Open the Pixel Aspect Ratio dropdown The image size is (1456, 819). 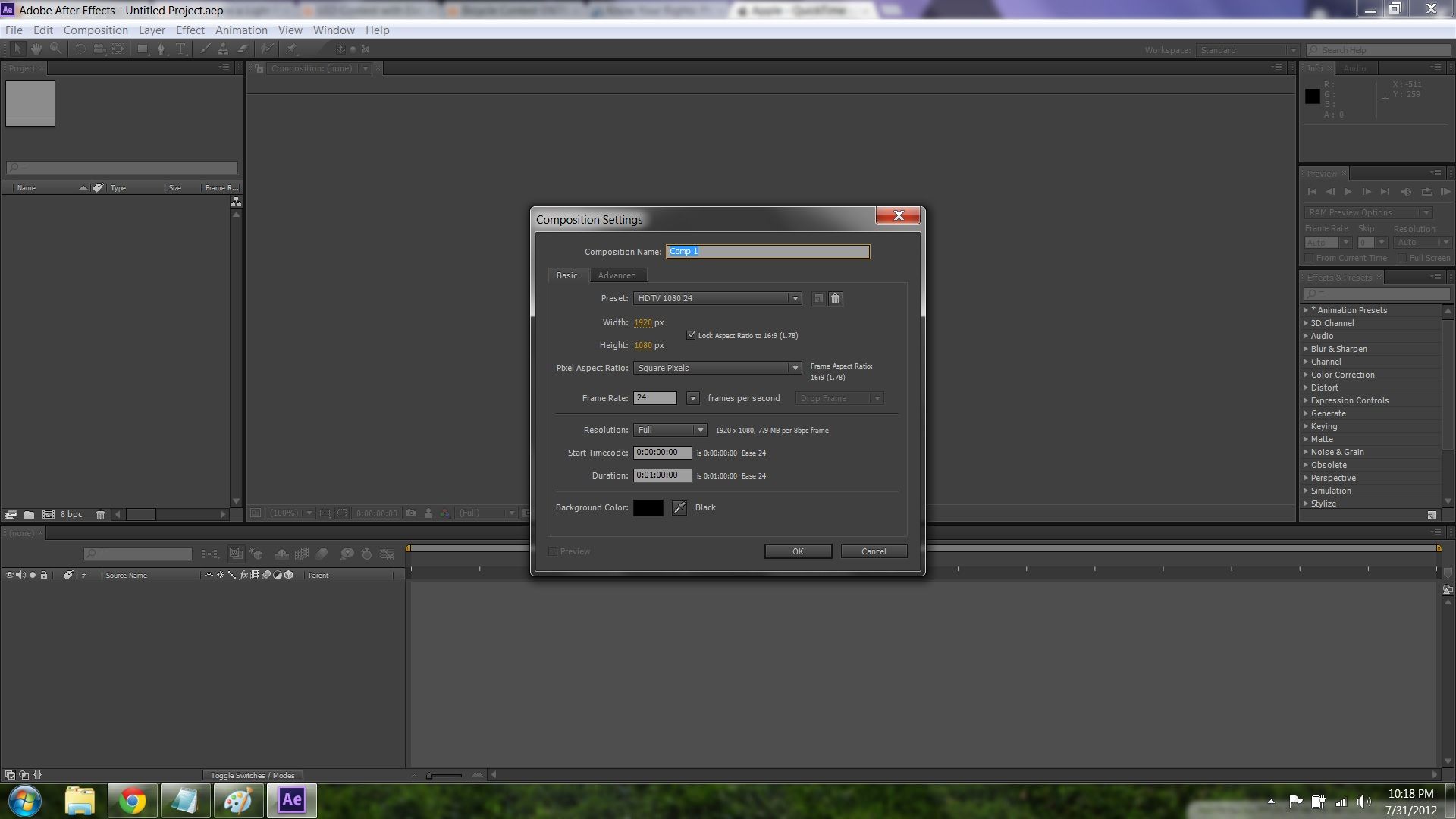click(x=717, y=369)
